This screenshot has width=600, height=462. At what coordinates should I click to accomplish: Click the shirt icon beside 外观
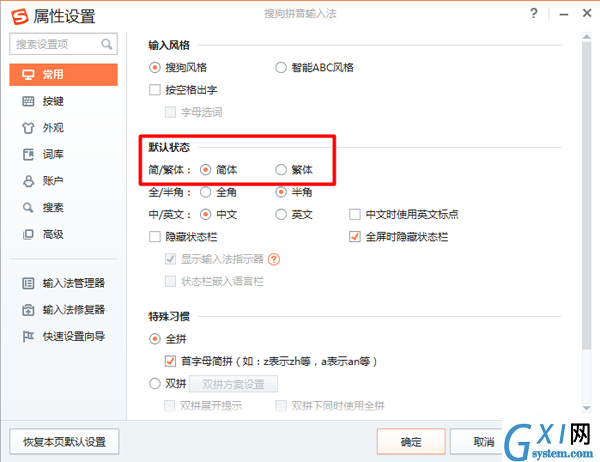[x=28, y=128]
